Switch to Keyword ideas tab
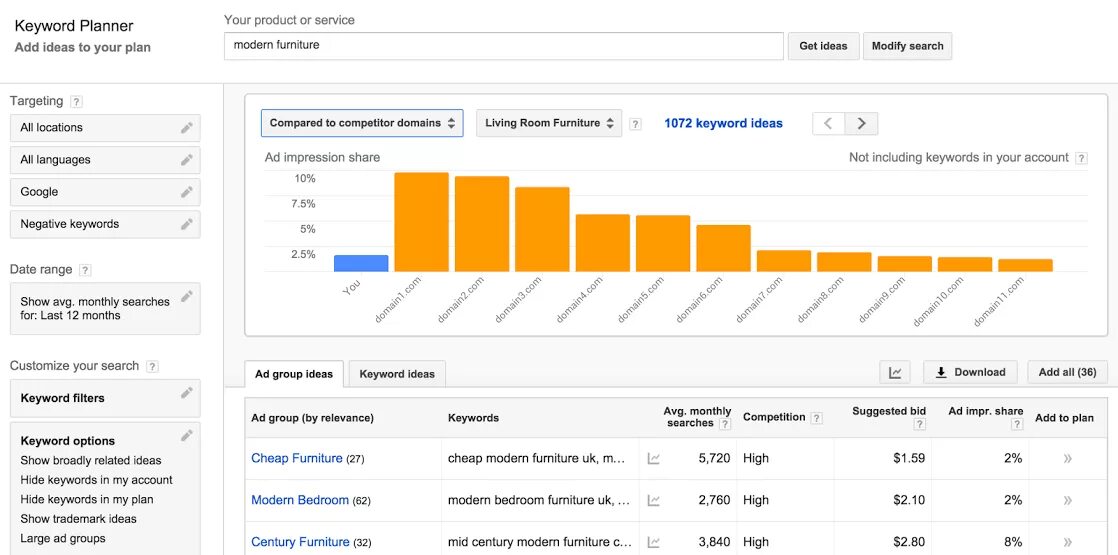 pos(397,374)
